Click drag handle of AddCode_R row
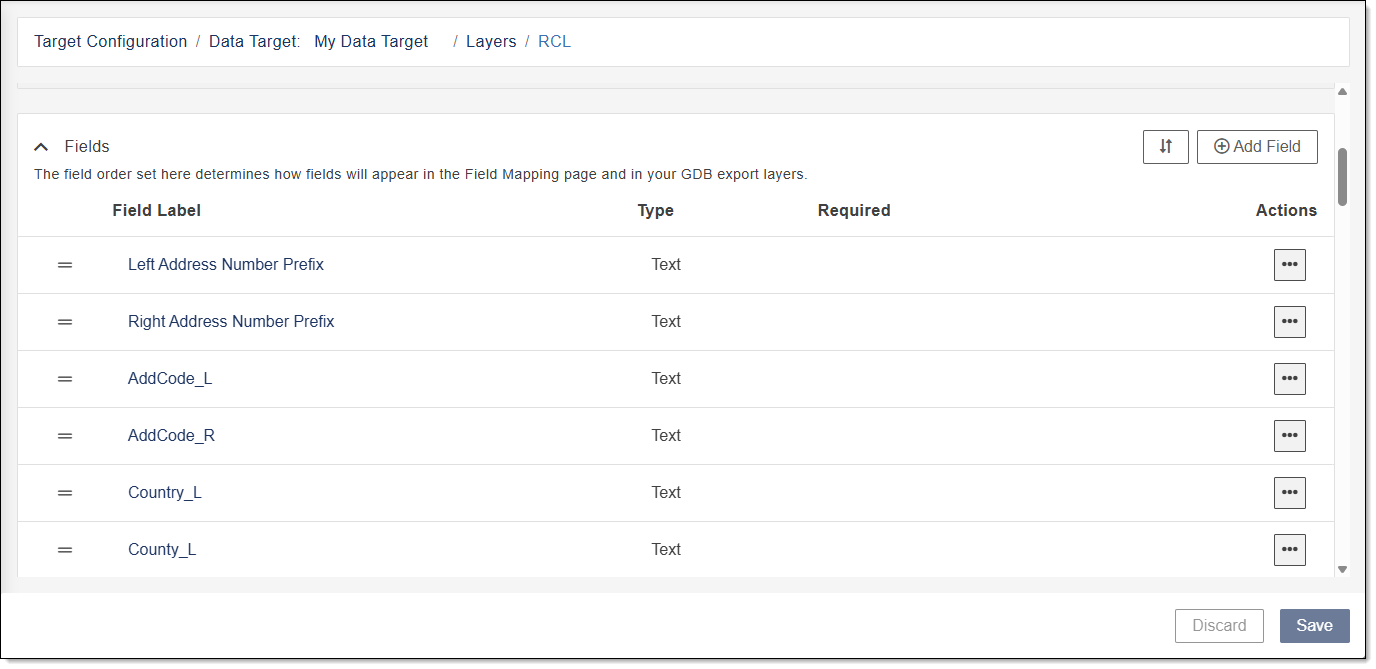The height and width of the screenshot is (669, 1376). click(65, 436)
